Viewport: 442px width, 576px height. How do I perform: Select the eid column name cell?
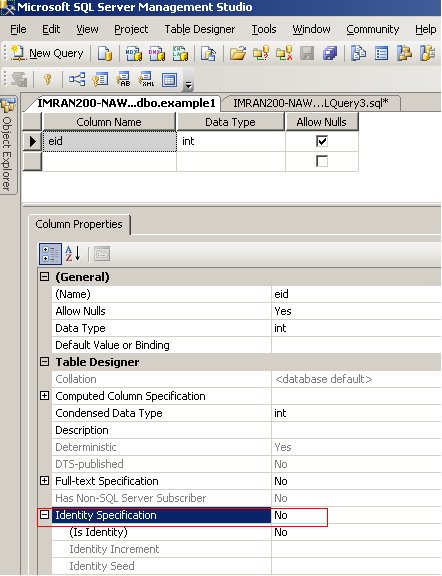click(109, 141)
